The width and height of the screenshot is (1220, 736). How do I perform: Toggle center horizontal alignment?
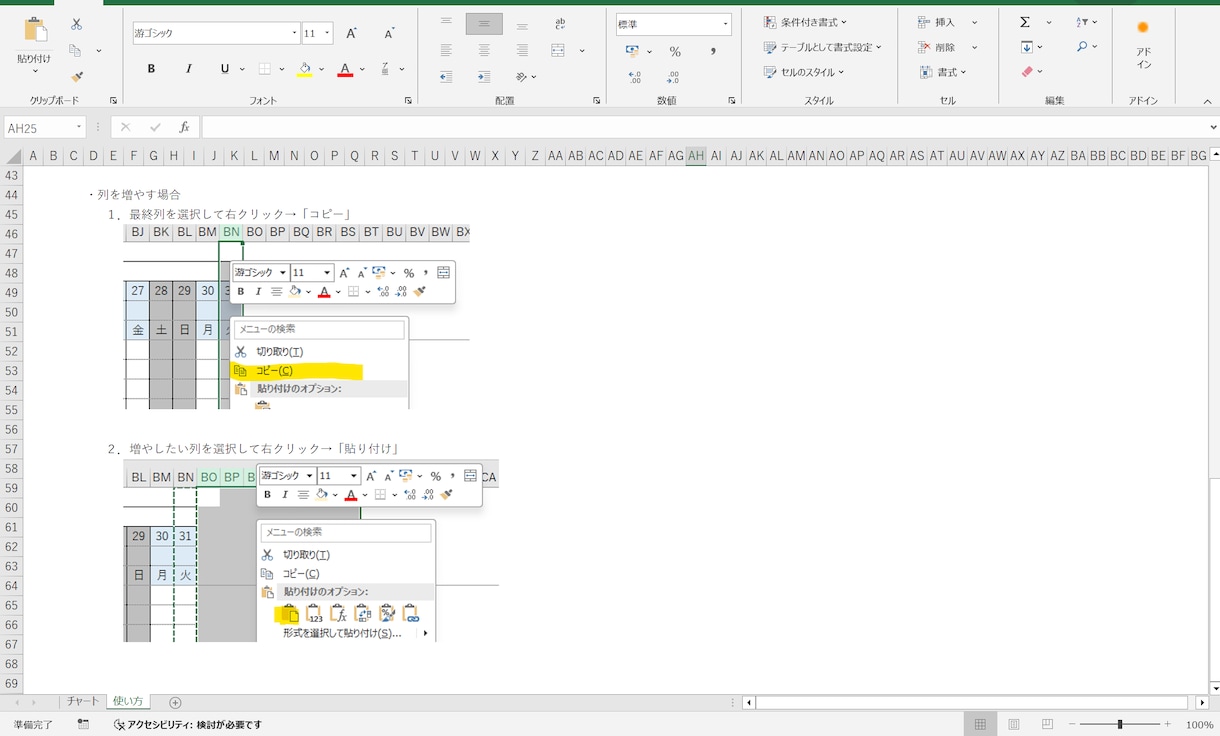(484, 50)
